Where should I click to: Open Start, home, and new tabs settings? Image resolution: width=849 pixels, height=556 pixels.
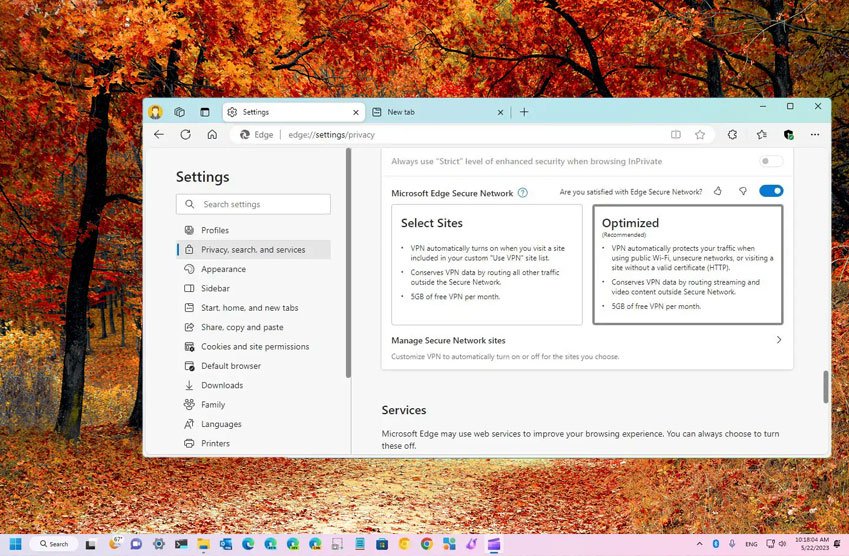tap(249, 308)
